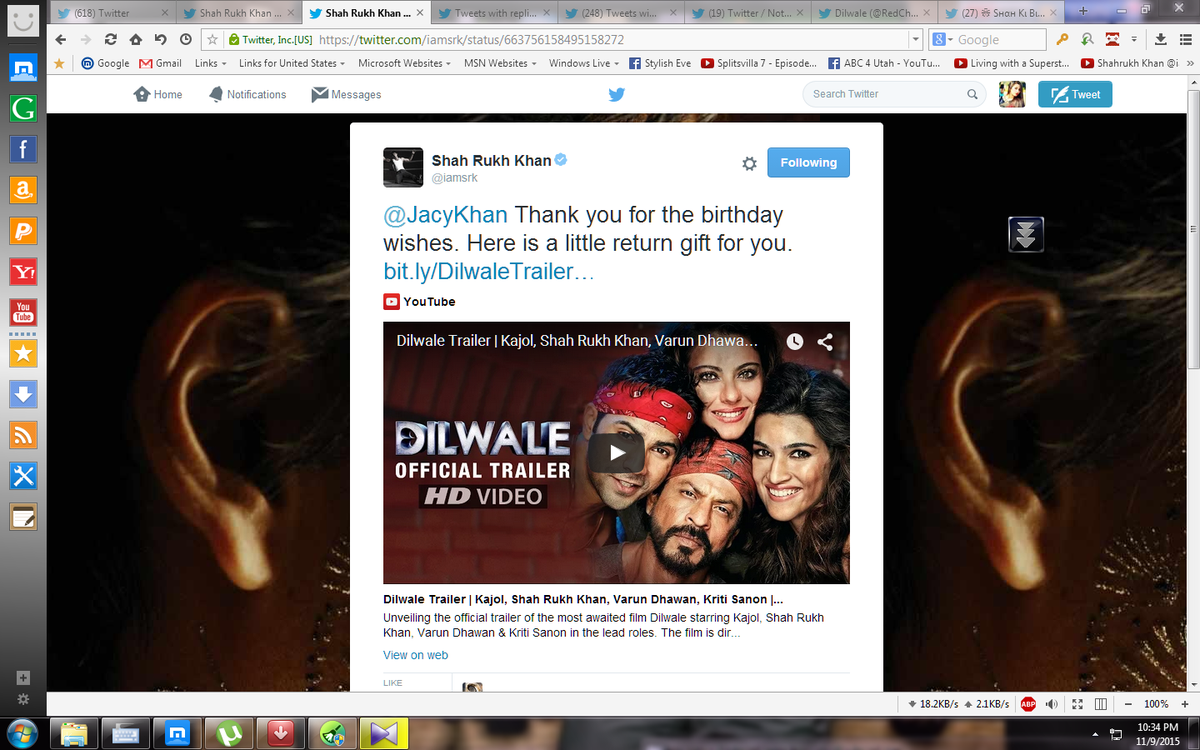This screenshot has width=1200, height=750.
Task: Click the watch later clock on video
Action: coord(794,341)
